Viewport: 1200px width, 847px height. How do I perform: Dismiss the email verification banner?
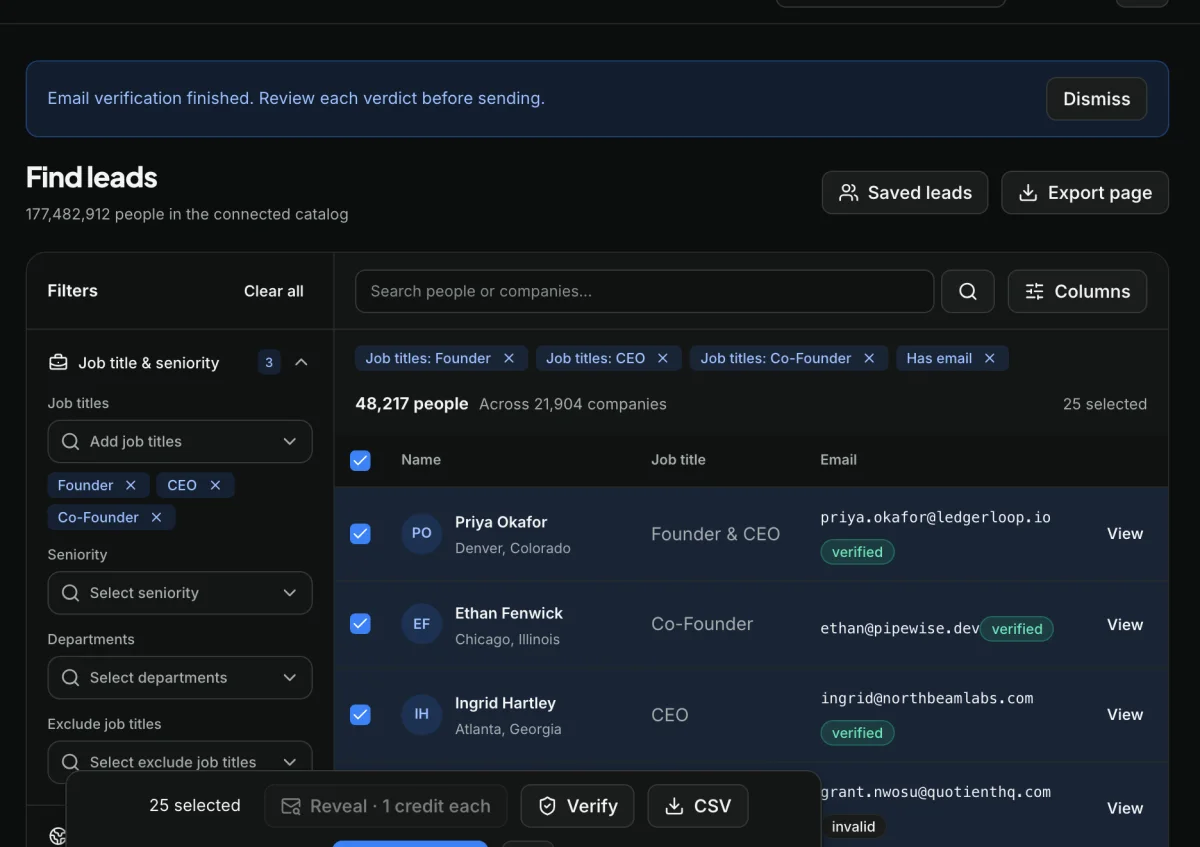click(x=1096, y=99)
